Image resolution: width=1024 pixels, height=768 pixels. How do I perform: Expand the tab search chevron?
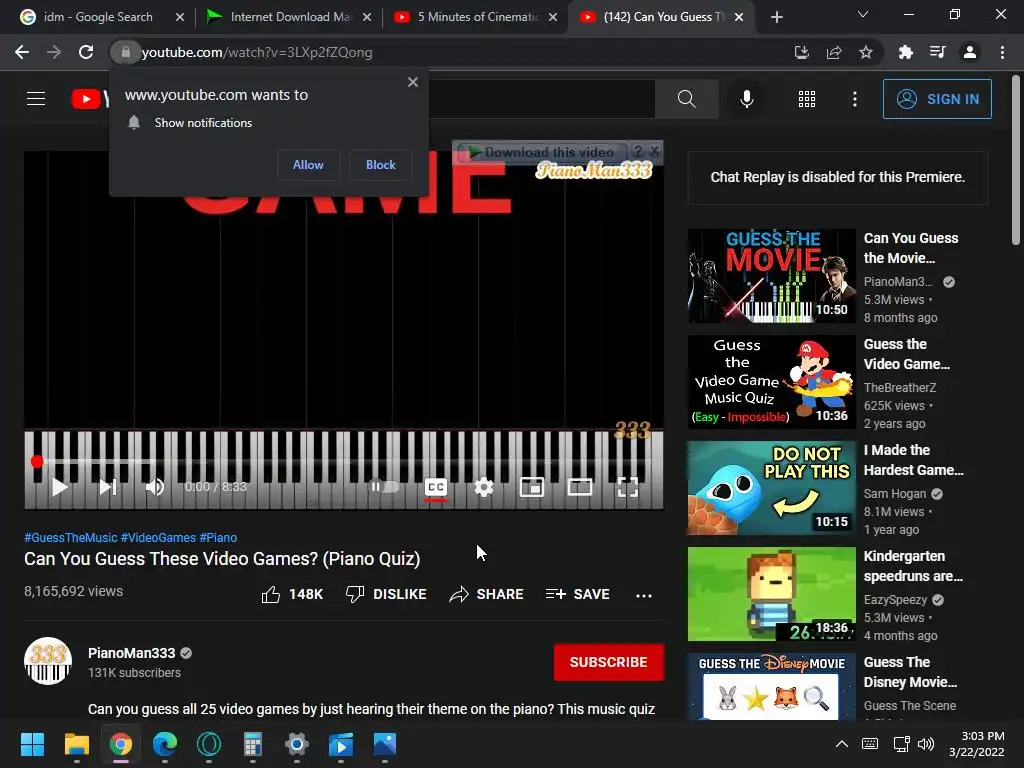862,14
